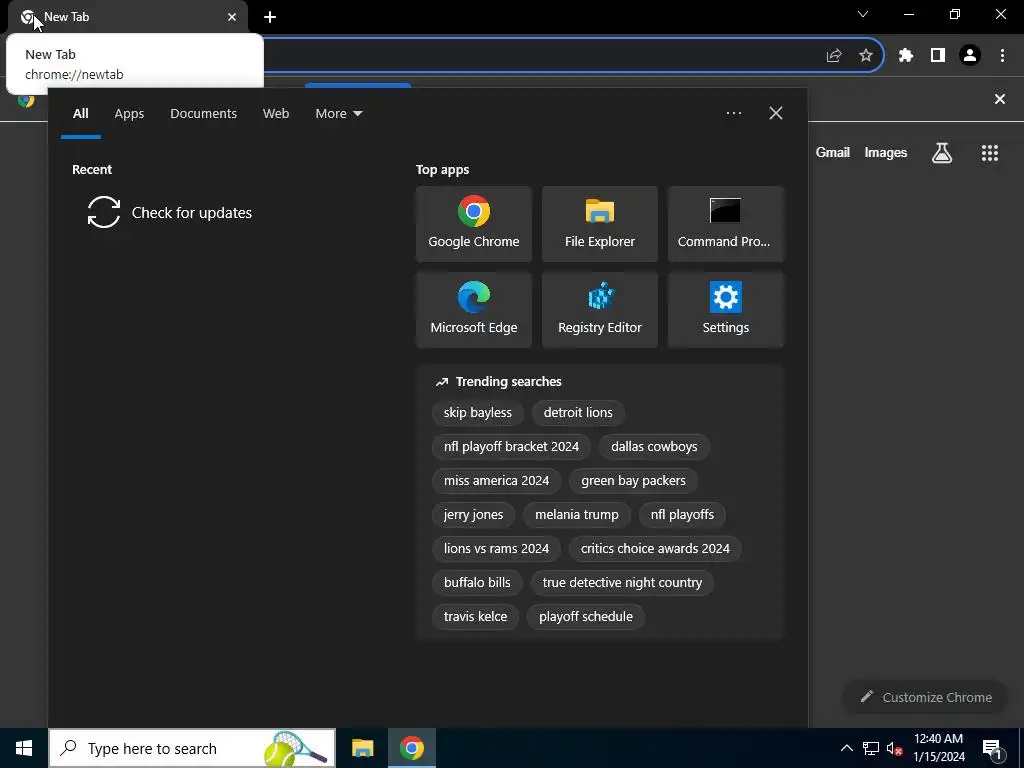Search trending 'playoff schedule'

[x=586, y=616]
